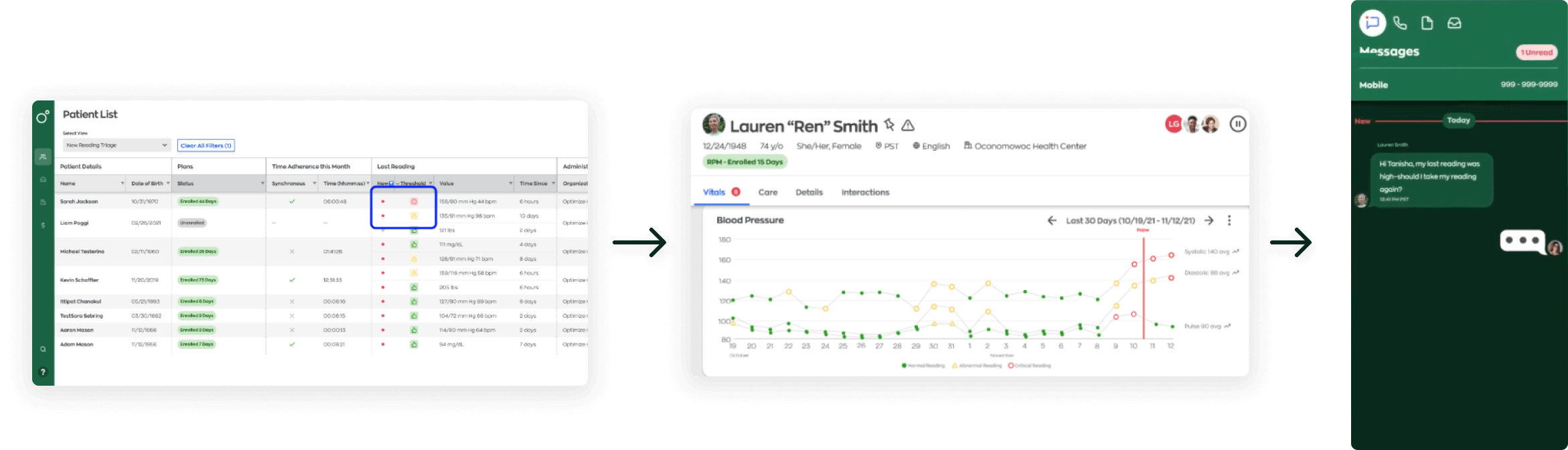This screenshot has height=450, width=1568.
Task: Open the Messages chat icon
Action: [x=1372, y=23]
